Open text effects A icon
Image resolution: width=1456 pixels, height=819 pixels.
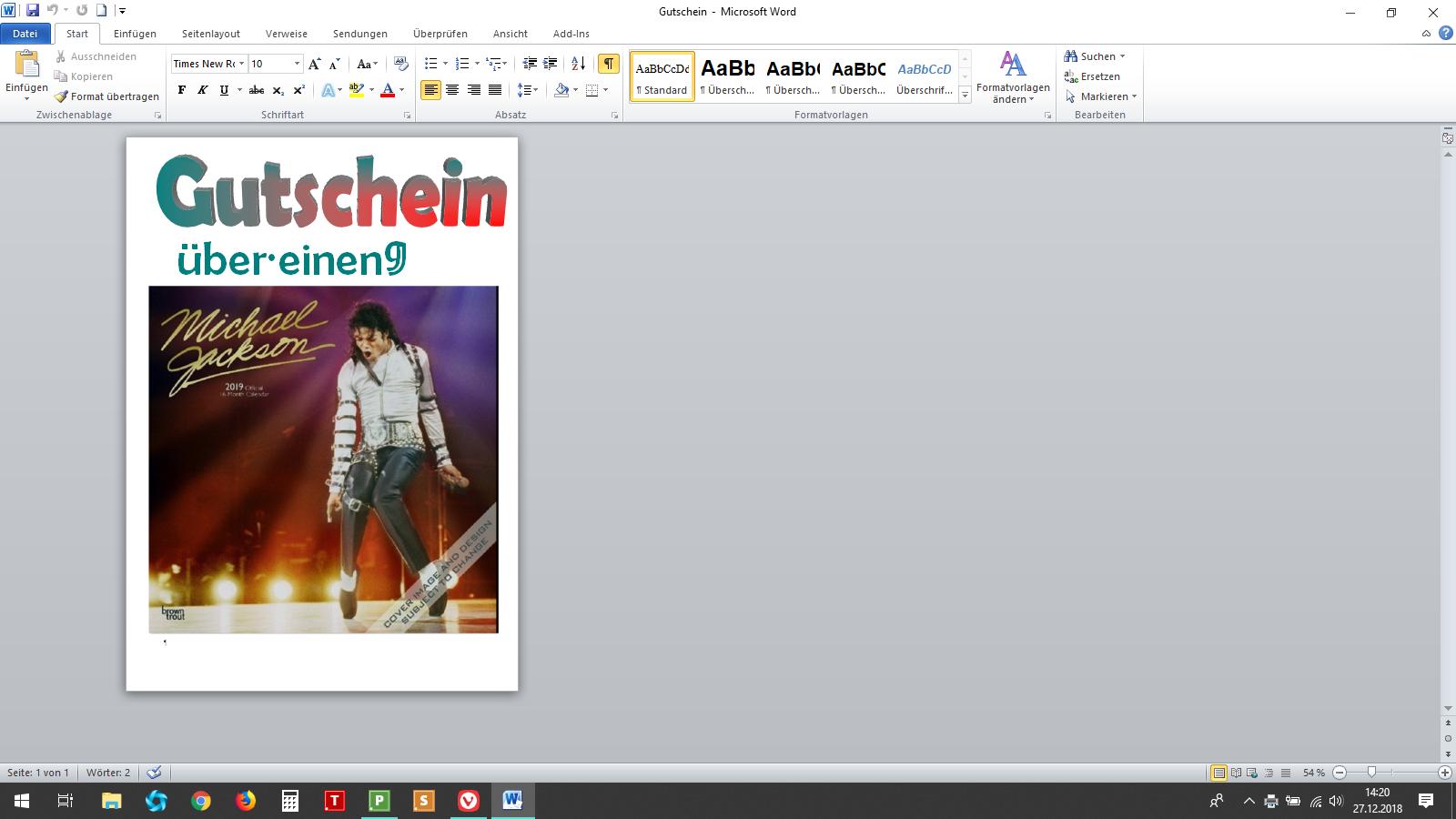tap(329, 90)
